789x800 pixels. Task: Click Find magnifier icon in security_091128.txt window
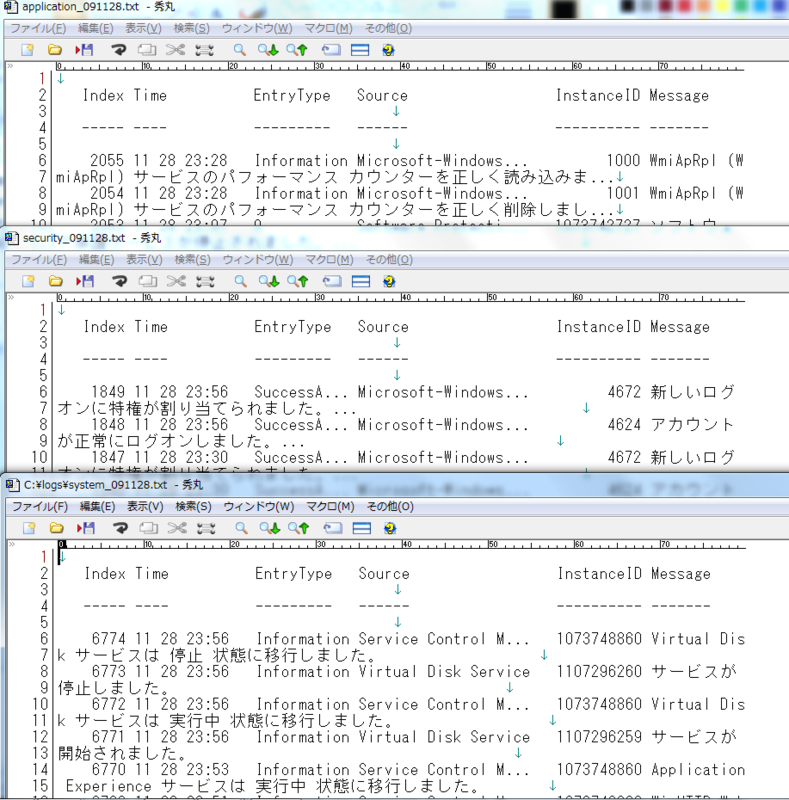[240, 281]
